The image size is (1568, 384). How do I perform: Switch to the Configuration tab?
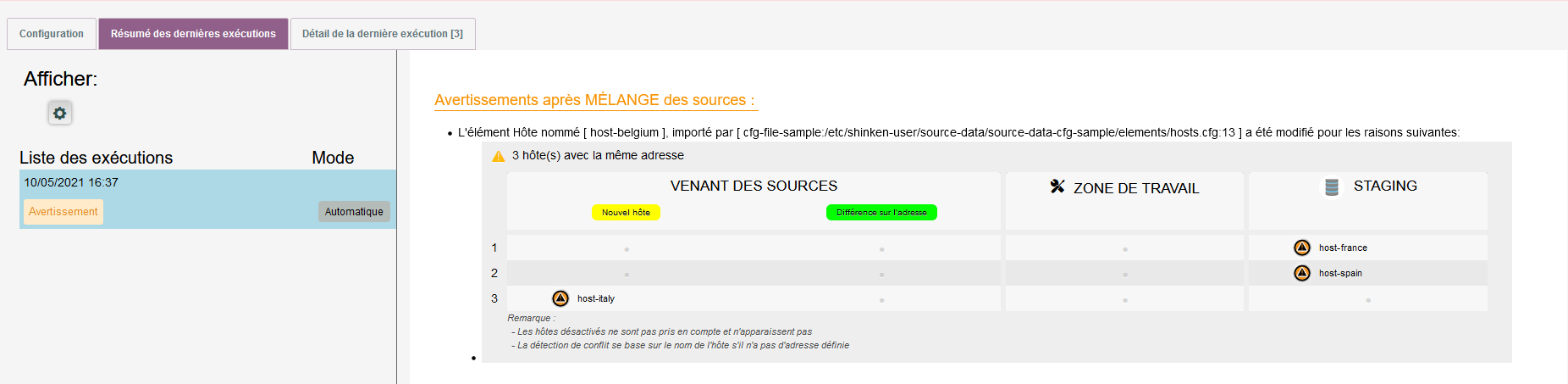[52, 34]
